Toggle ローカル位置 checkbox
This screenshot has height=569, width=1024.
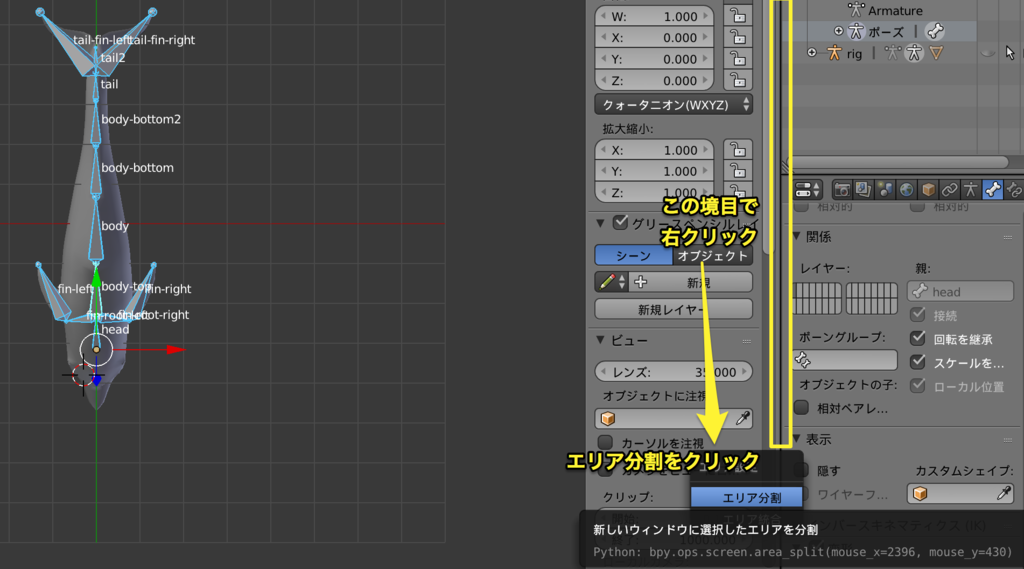click(918, 385)
